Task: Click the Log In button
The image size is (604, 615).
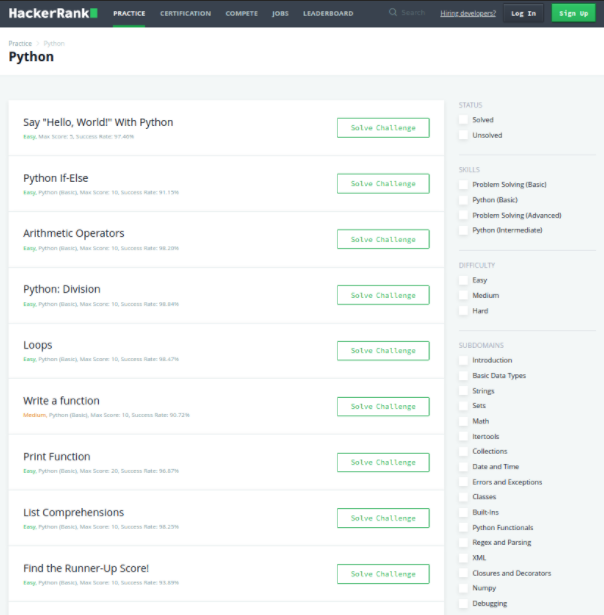Action: [x=523, y=13]
